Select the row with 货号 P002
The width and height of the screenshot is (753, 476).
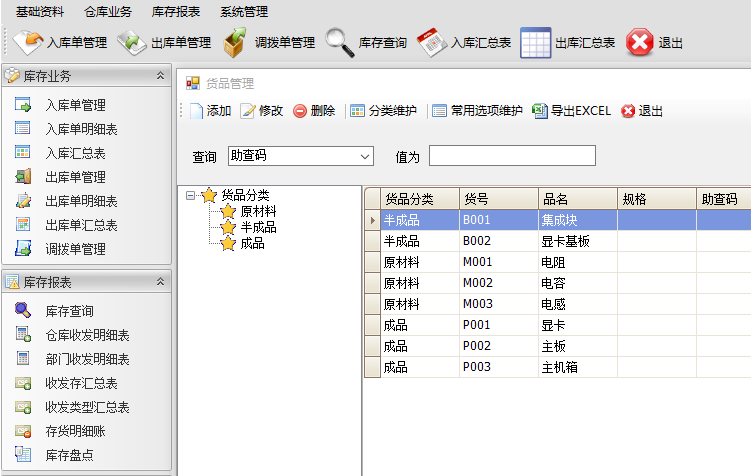(478, 346)
